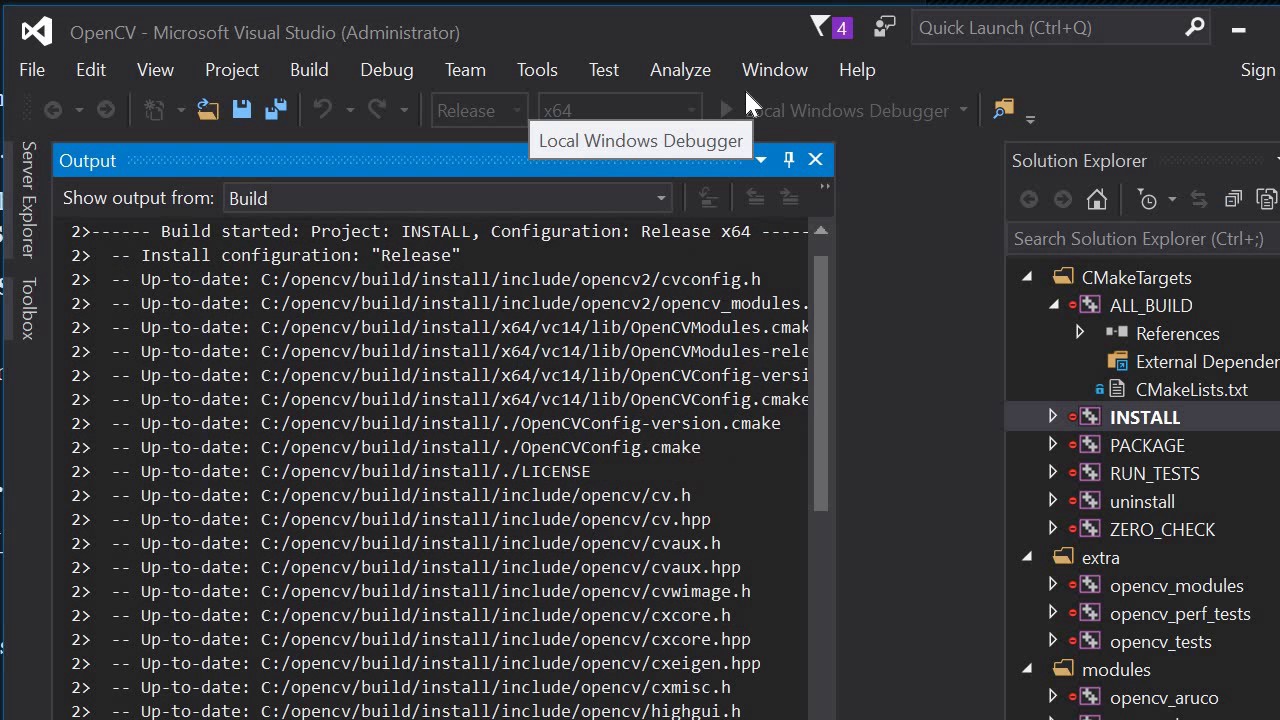Expand the RUN_TESTS project node
The image size is (1280, 720).
coord(1053,473)
